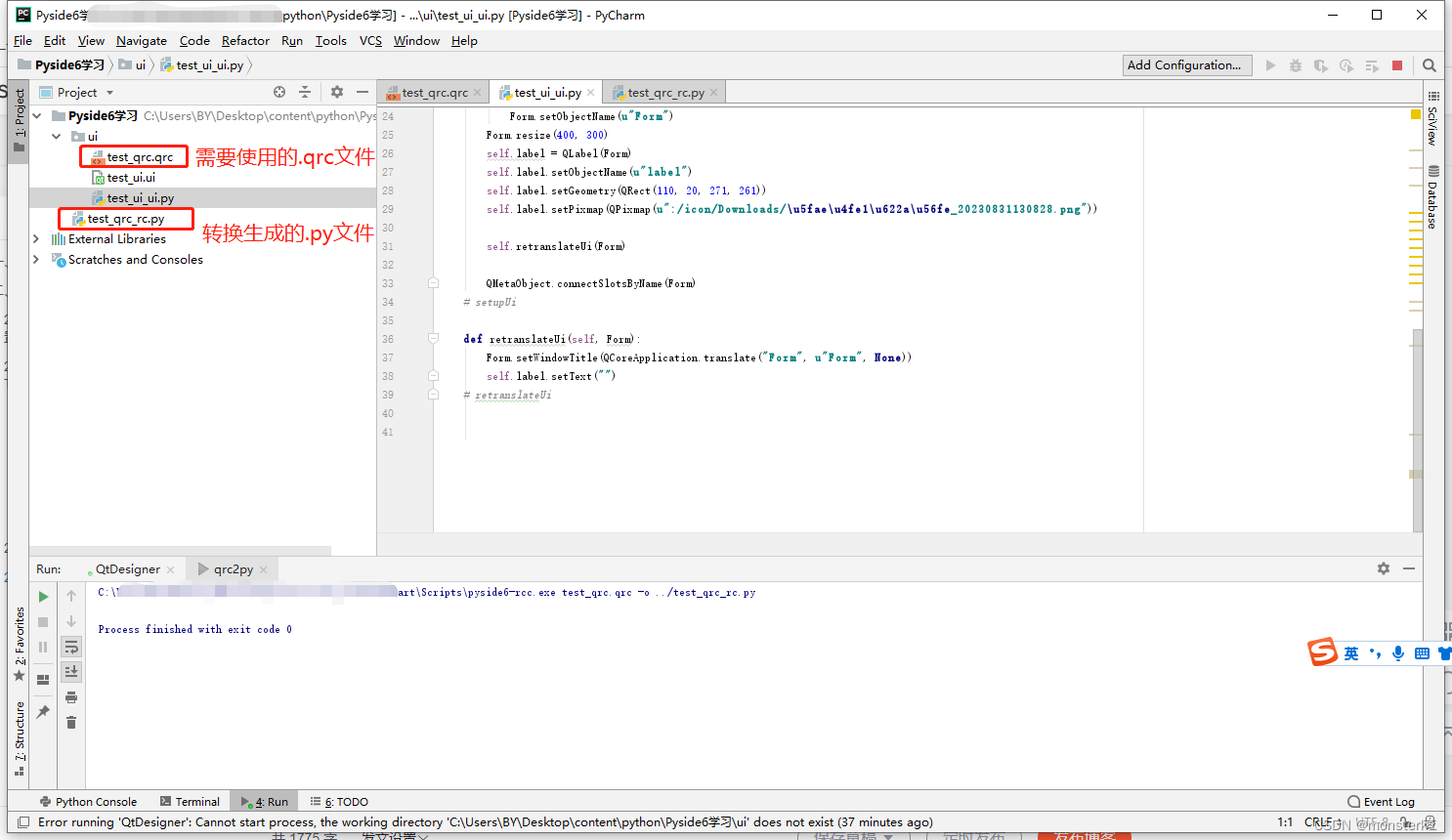The image size is (1452, 840).
Task: Click the Profile toolbar icon
Action: point(1346,65)
